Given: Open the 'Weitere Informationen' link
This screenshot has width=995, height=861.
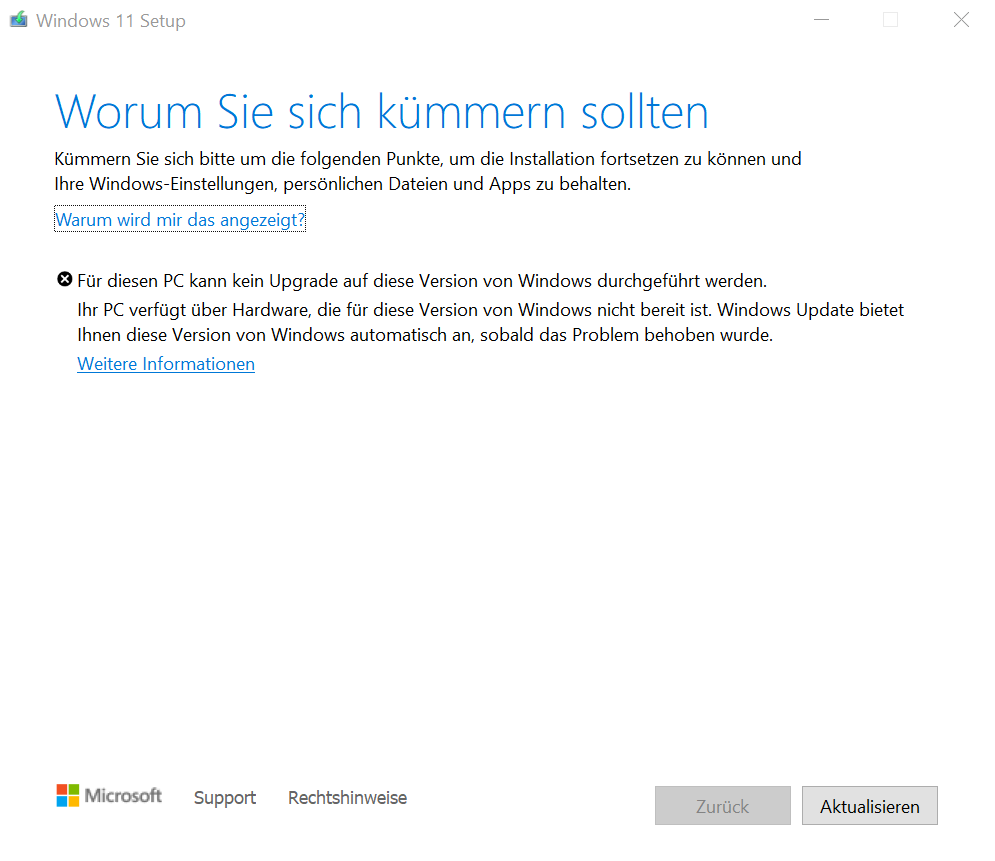Looking at the screenshot, I should [x=166, y=364].
